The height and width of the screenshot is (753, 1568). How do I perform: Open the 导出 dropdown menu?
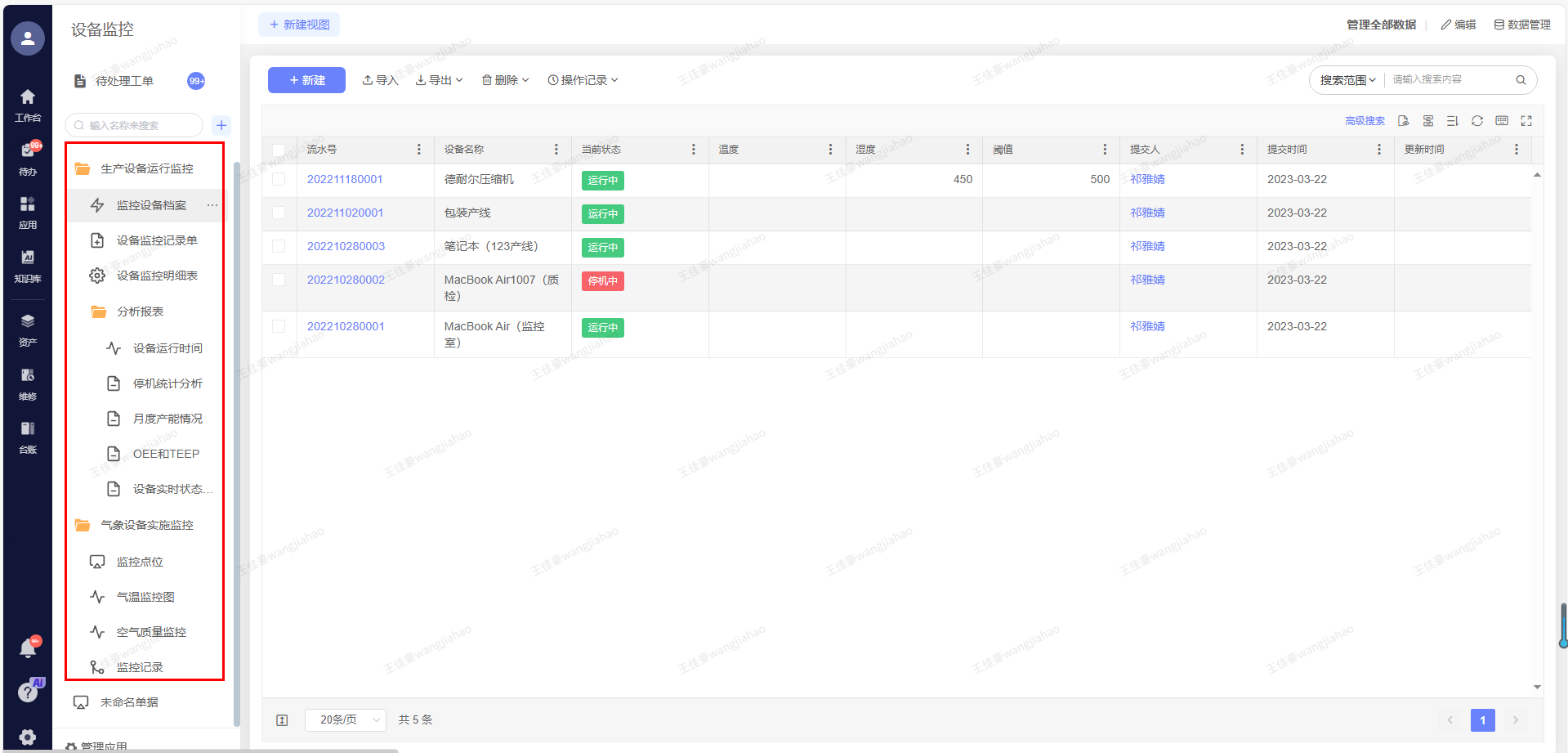pyautogui.click(x=439, y=80)
